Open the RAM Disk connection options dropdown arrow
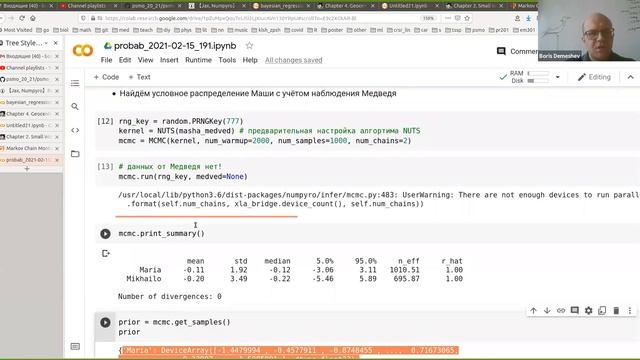Screen dimensions: 640x360 click(x=558, y=77)
